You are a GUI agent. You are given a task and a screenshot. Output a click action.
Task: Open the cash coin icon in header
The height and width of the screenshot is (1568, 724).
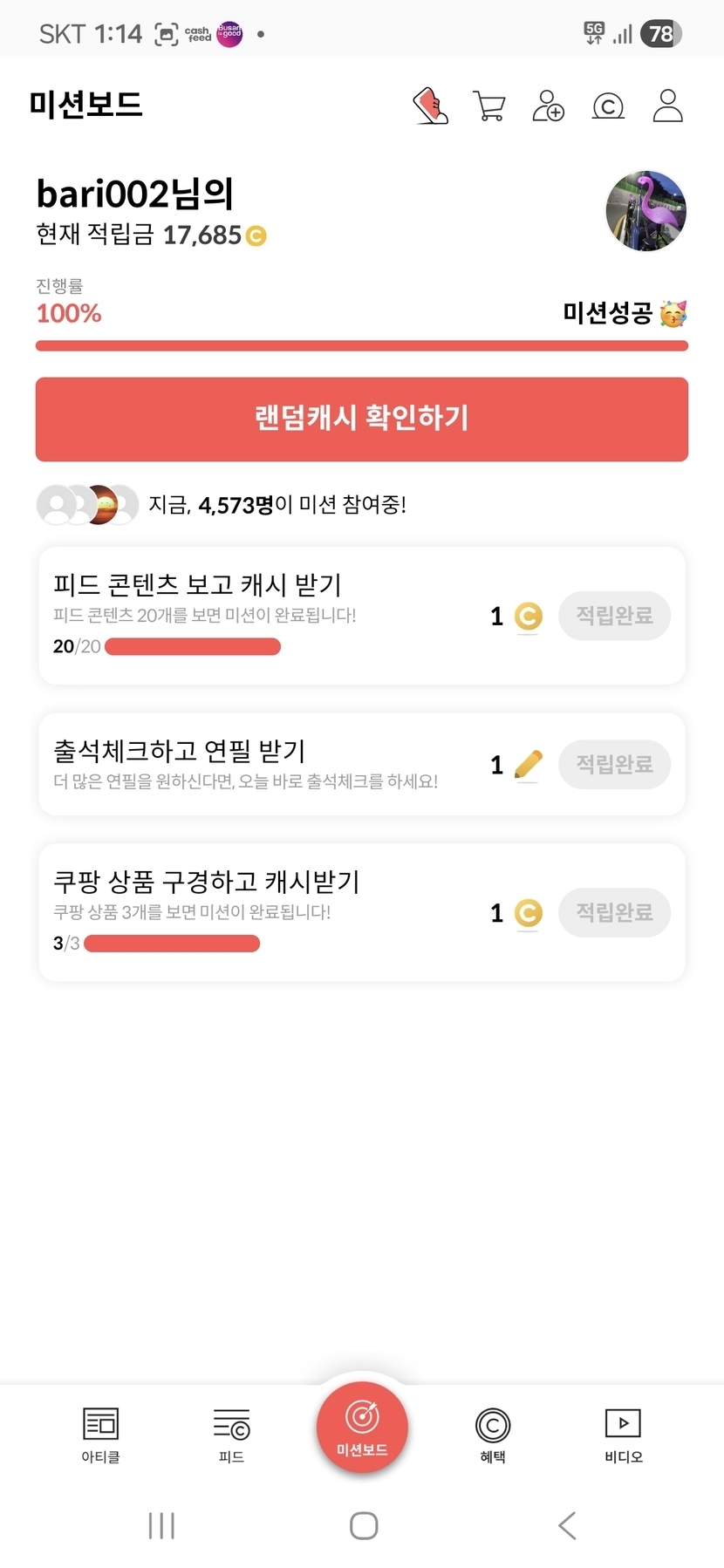[608, 106]
